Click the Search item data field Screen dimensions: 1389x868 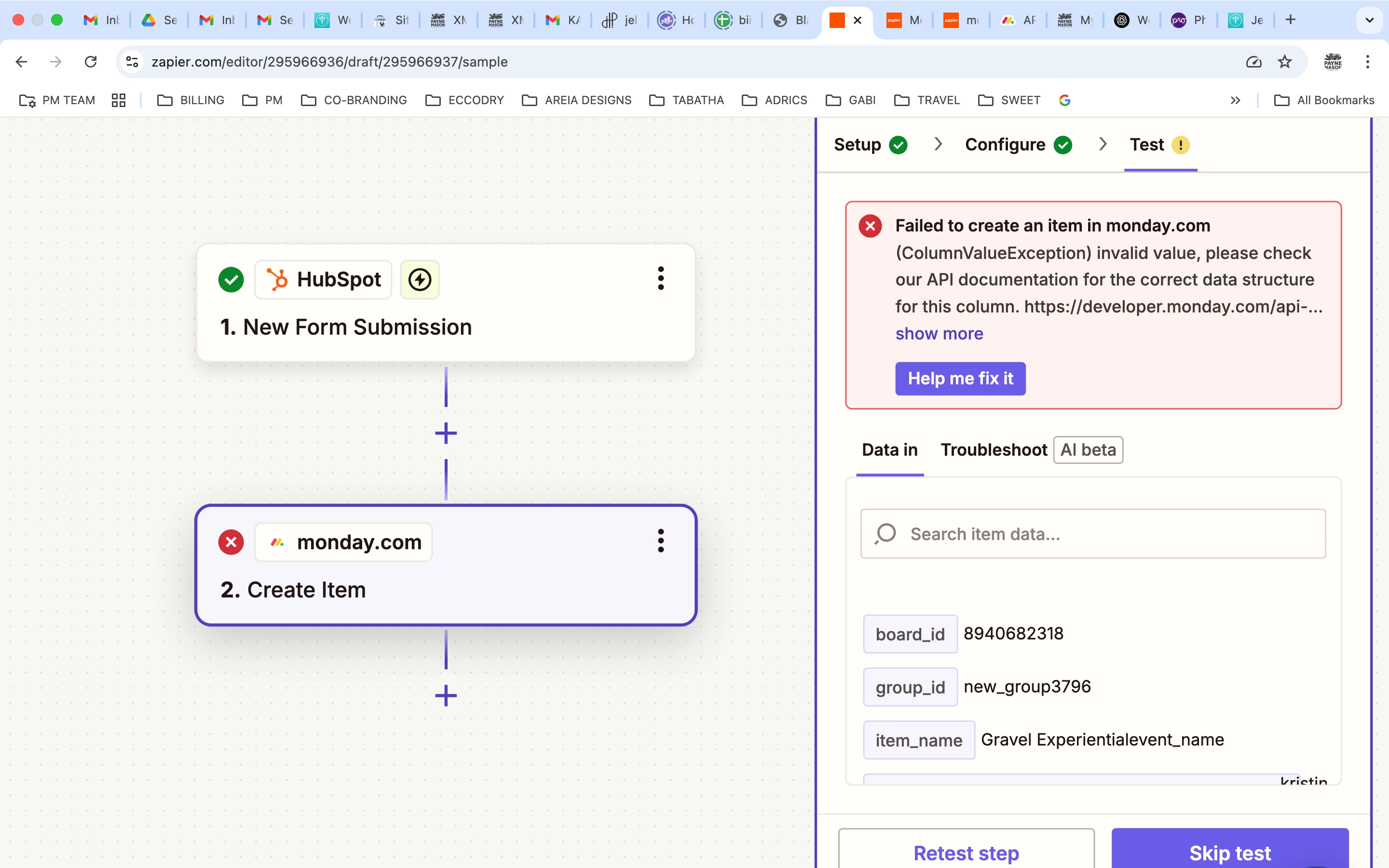pyautogui.click(x=1093, y=533)
